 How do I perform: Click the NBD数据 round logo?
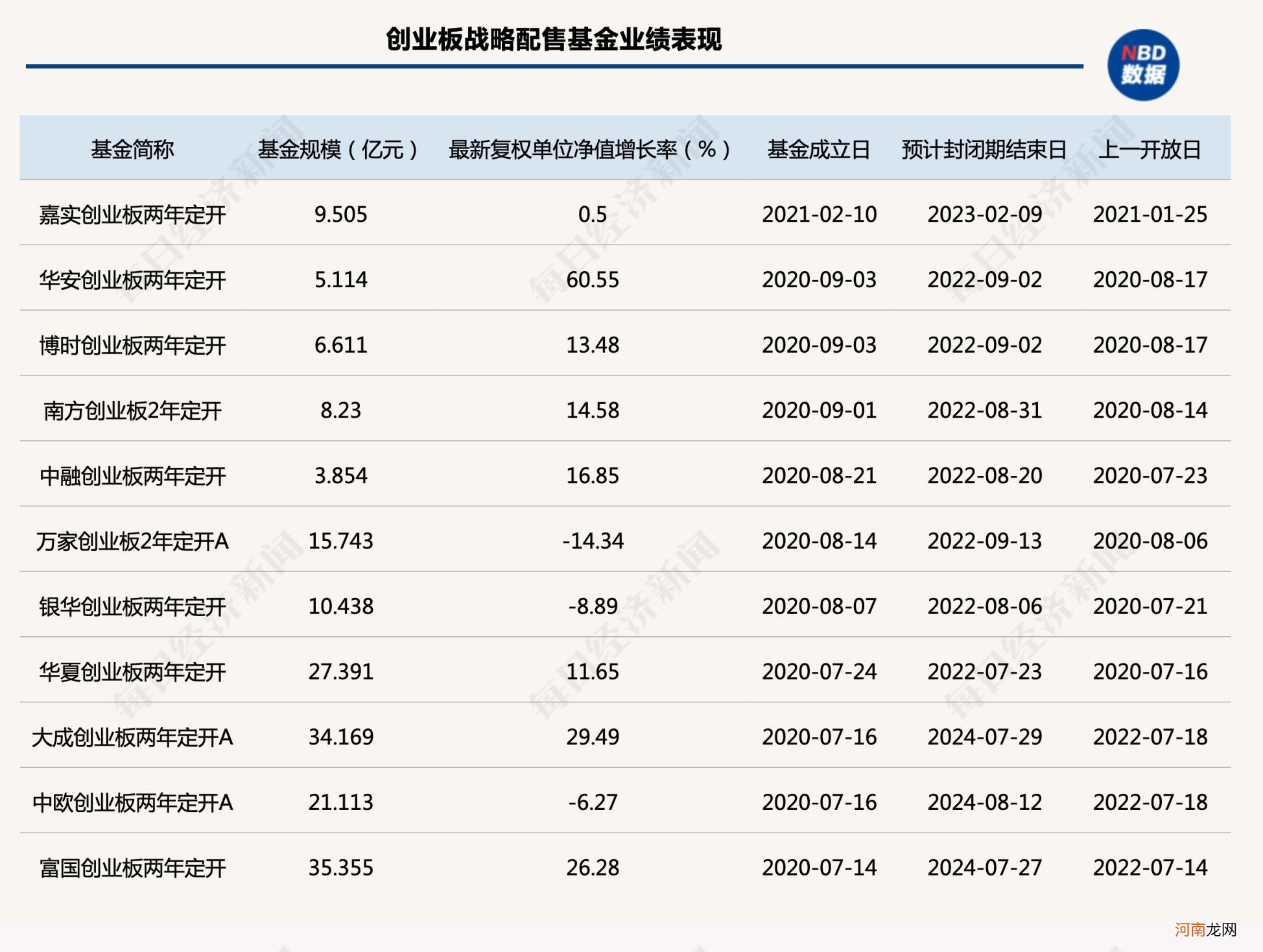tap(1143, 65)
